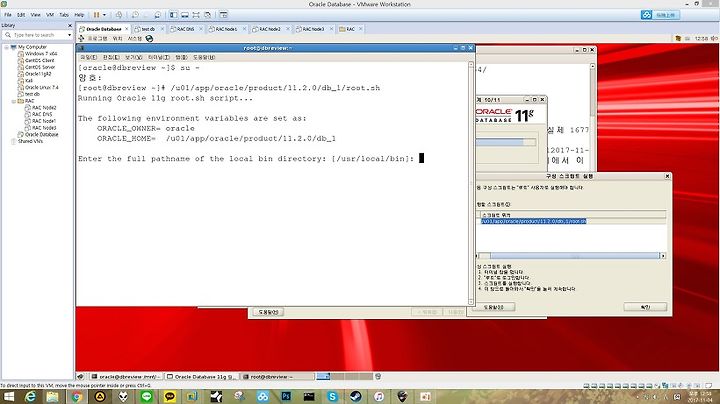
Task: Click the installer progress bar
Action: [x=506, y=142]
